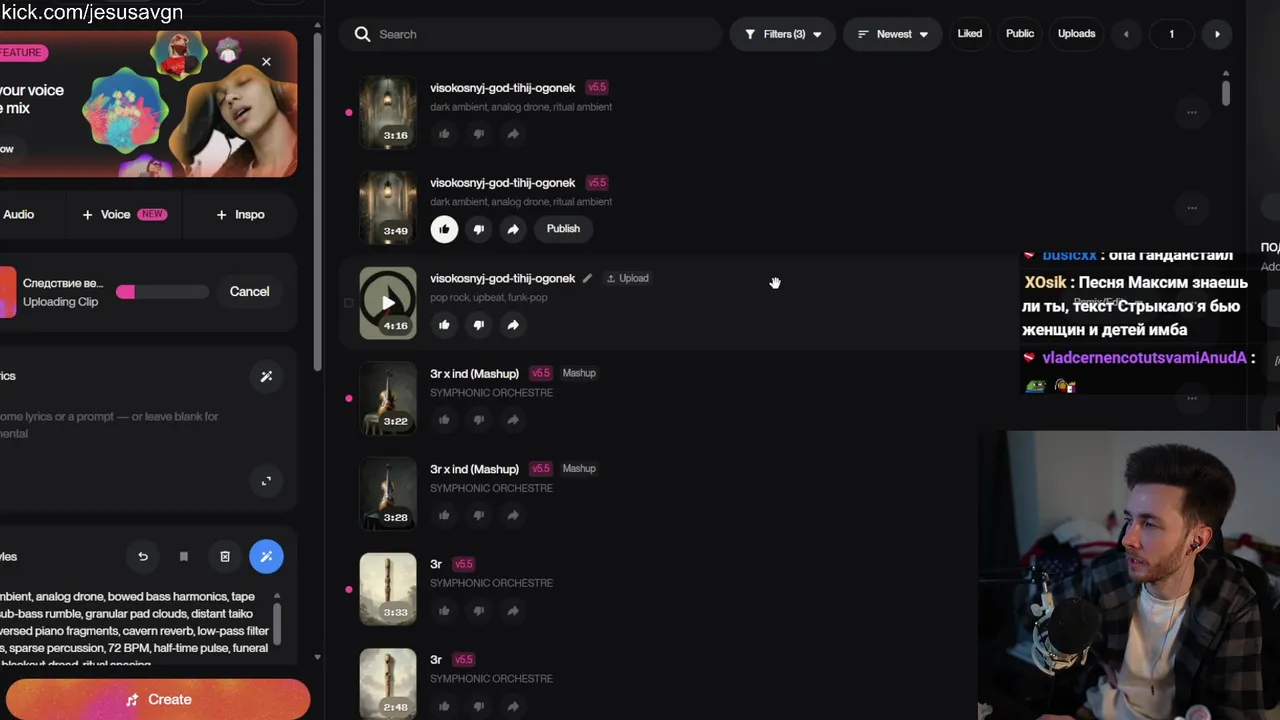Viewport: 1280px width, 720px height.
Task: Click the blue styles magic wand button
Action: (x=266, y=557)
